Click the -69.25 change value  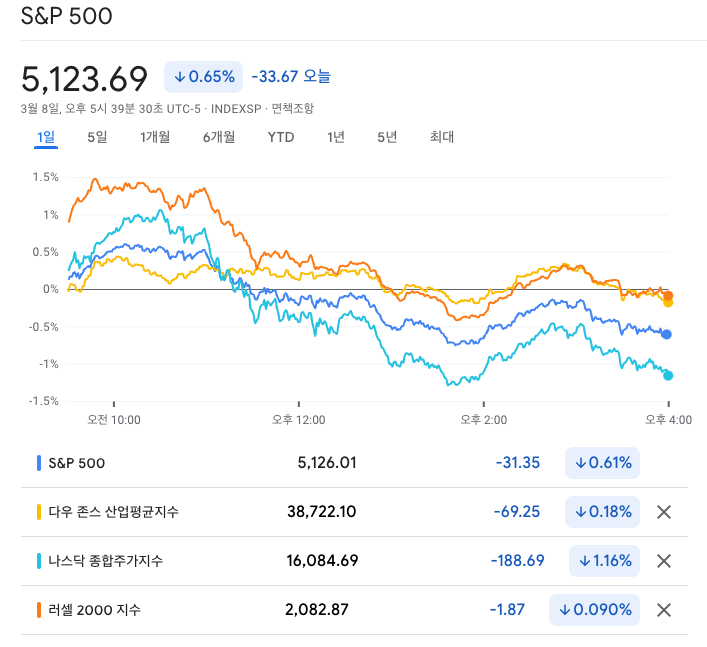click(x=517, y=512)
